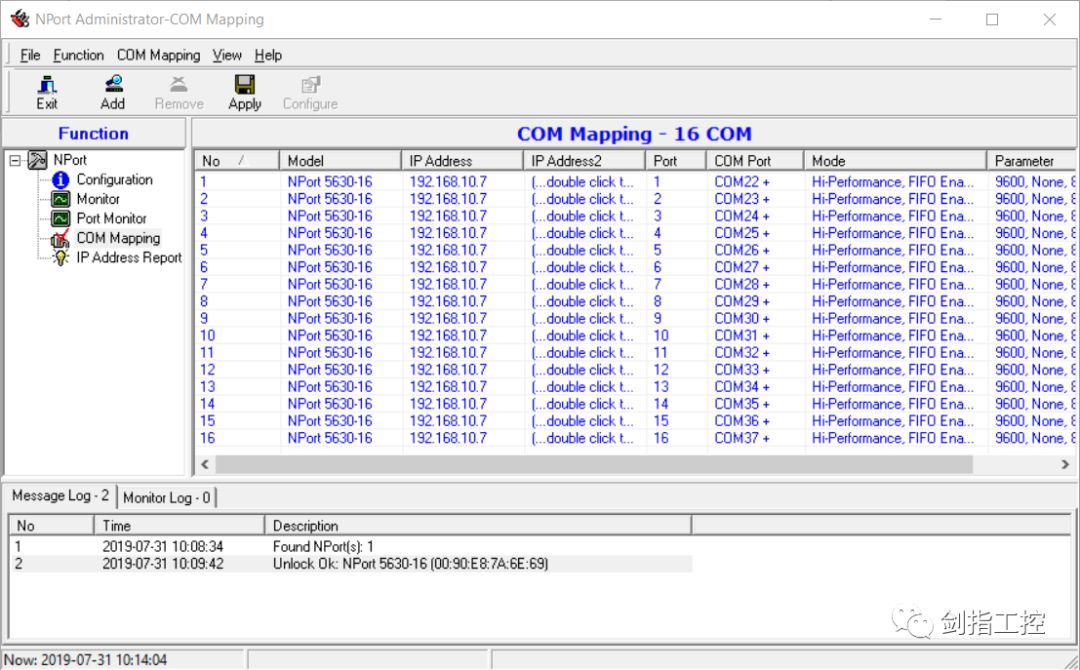This screenshot has height=670, width=1080.
Task: Click the Time column header in log
Action: click(179, 525)
